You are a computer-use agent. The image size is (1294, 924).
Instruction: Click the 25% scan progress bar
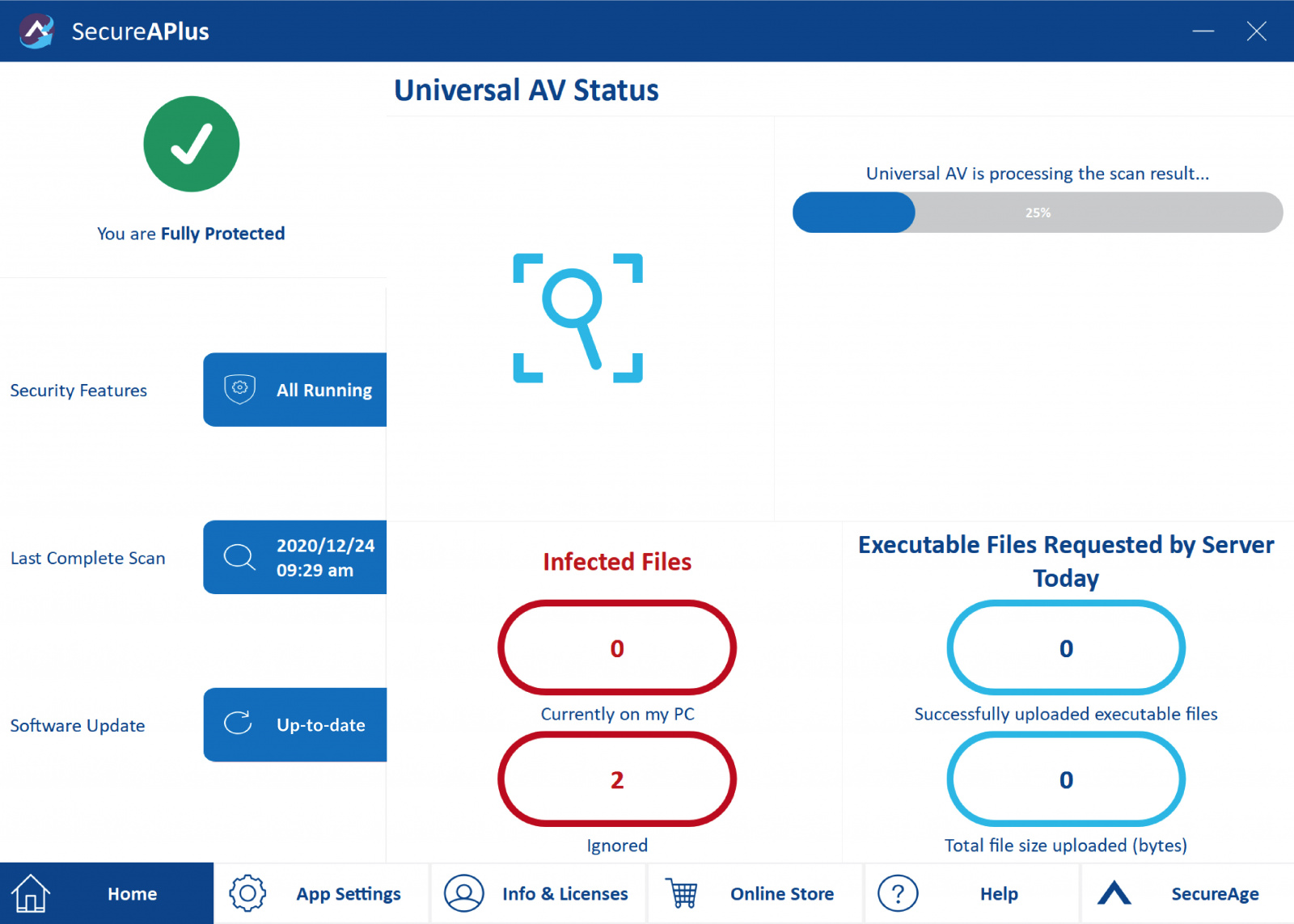(1038, 213)
